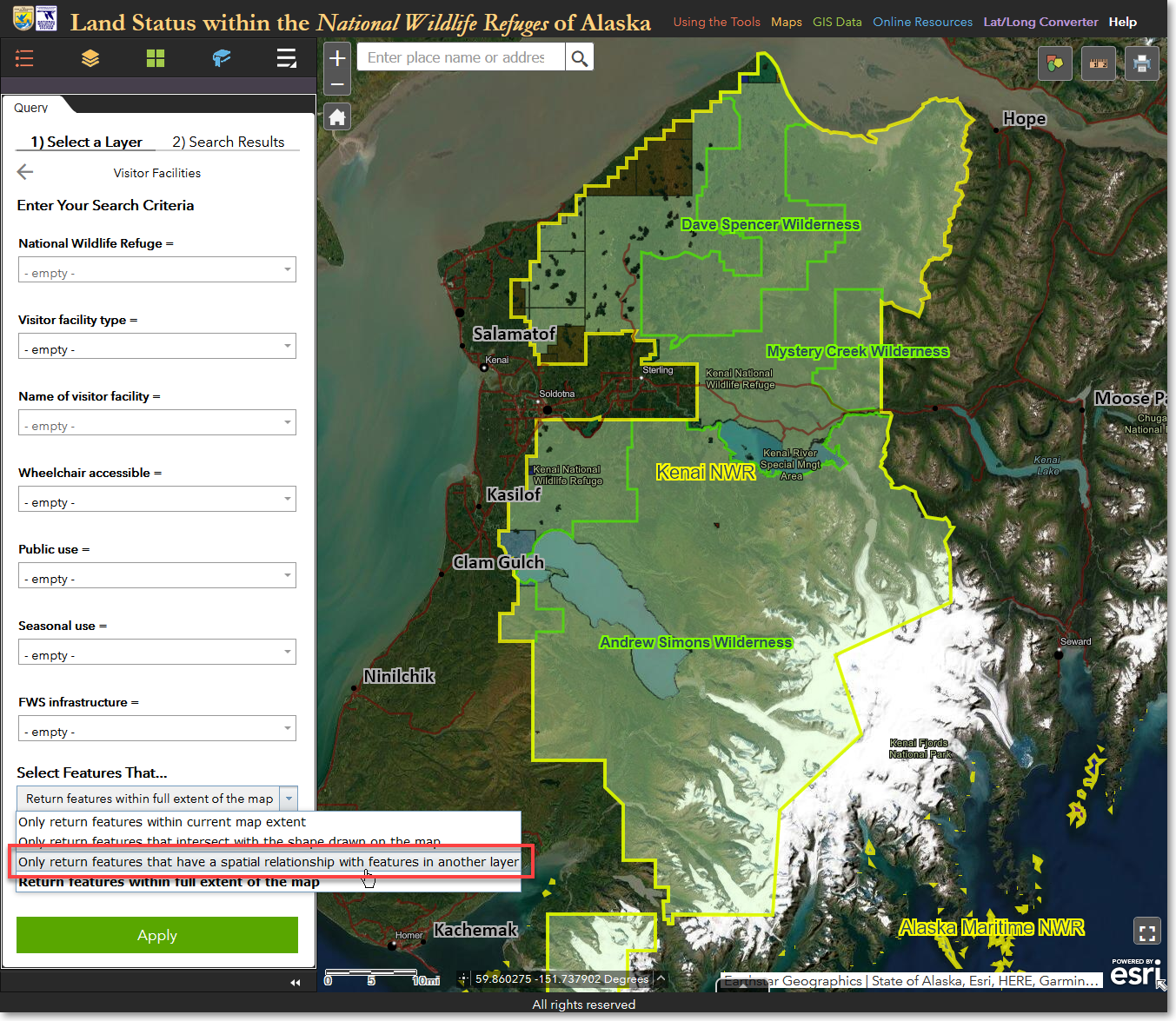Select 'Only return features within current map extent'
Image resolution: width=1176 pixels, height=1021 pixels.
[163, 822]
